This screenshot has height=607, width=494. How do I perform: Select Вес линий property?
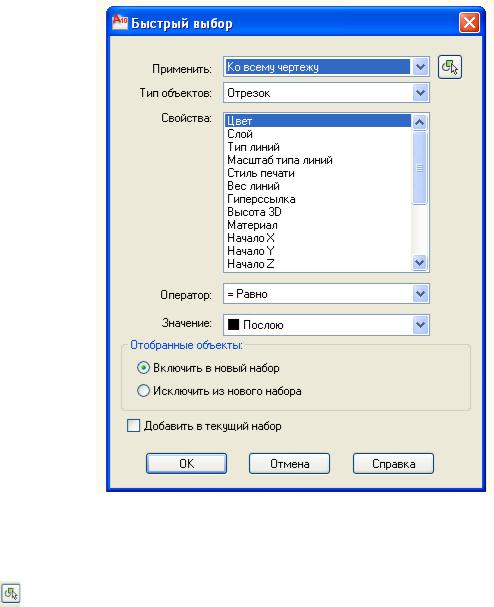tap(317, 186)
